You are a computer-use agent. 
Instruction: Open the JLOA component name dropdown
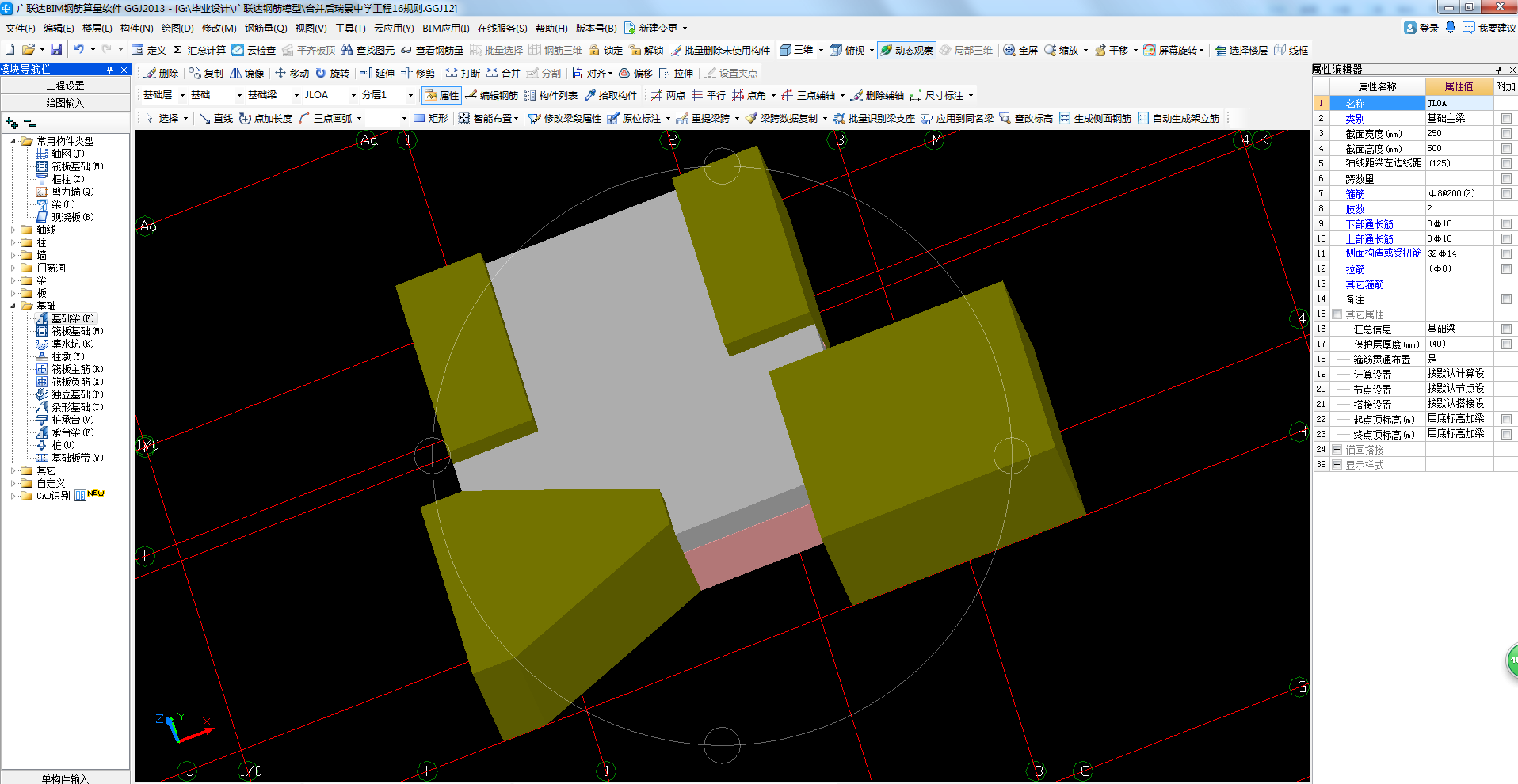click(x=353, y=95)
